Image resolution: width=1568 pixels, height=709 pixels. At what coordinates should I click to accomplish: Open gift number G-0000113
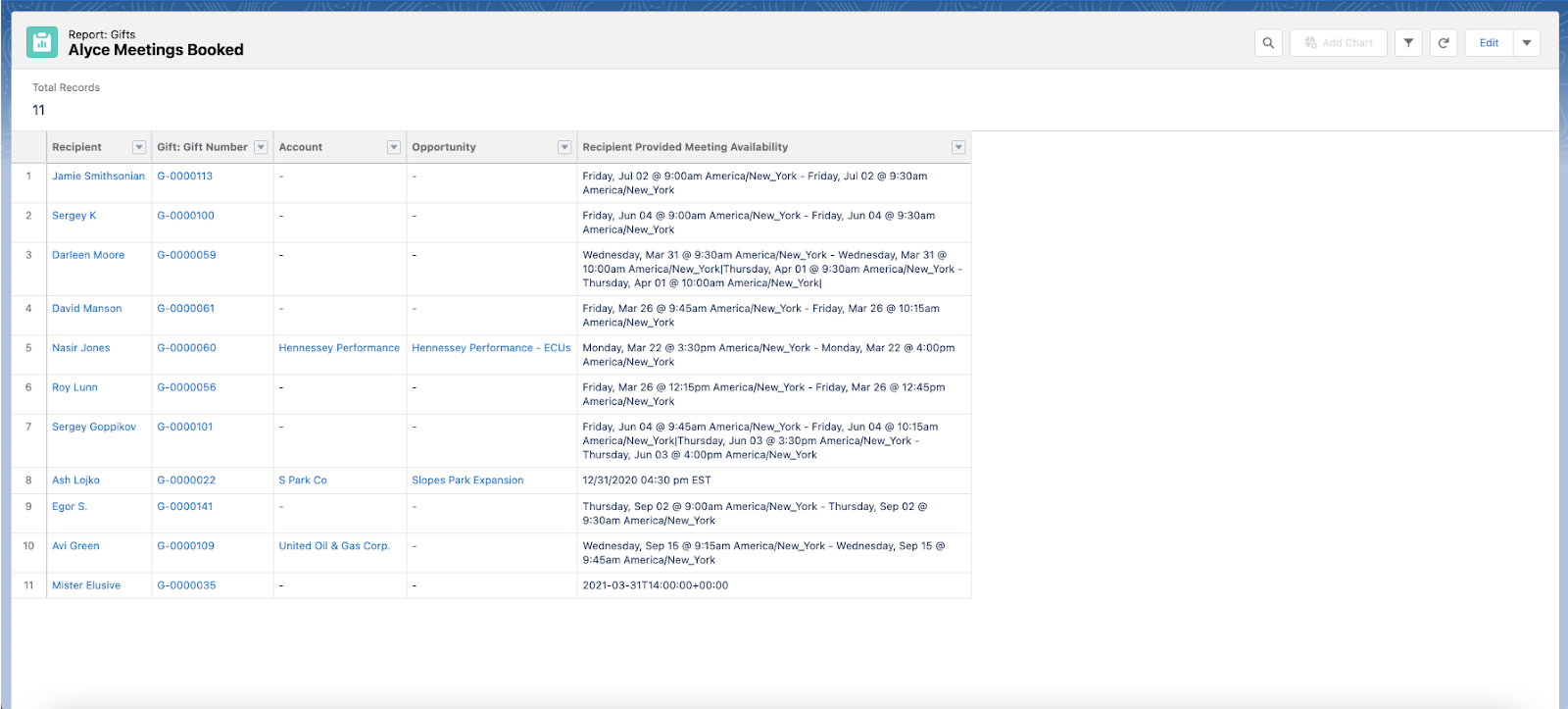click(x=185, y=177)
